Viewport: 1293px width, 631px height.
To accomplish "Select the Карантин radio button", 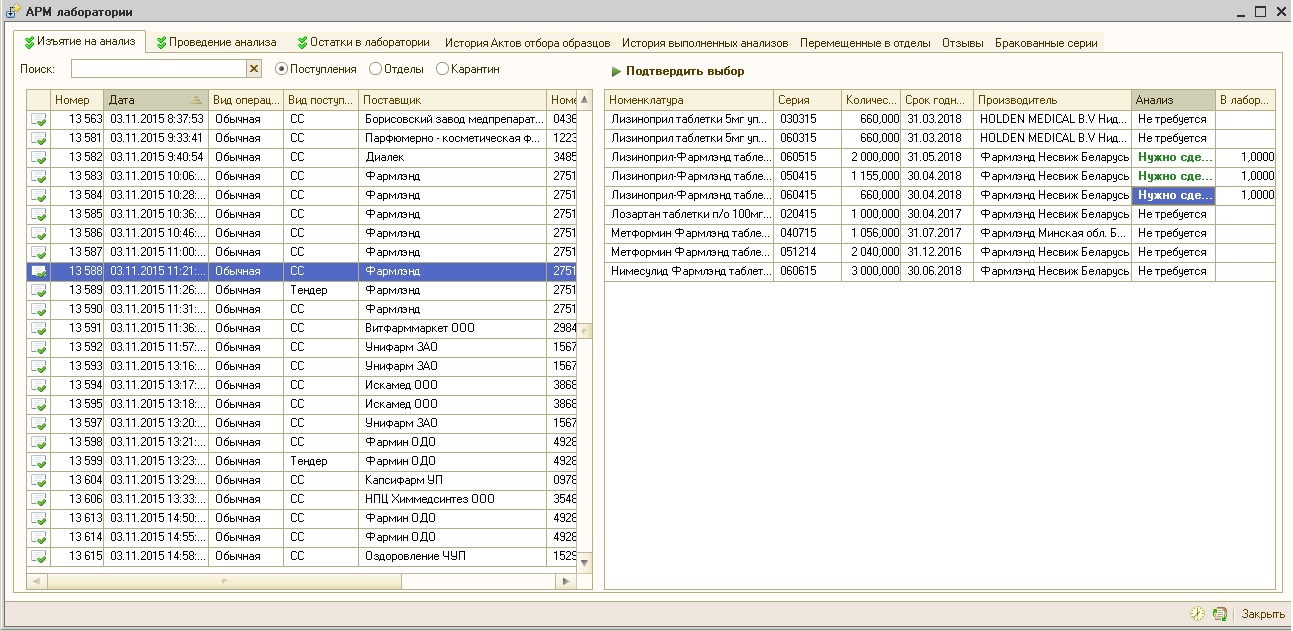I will tap(443, 69).
